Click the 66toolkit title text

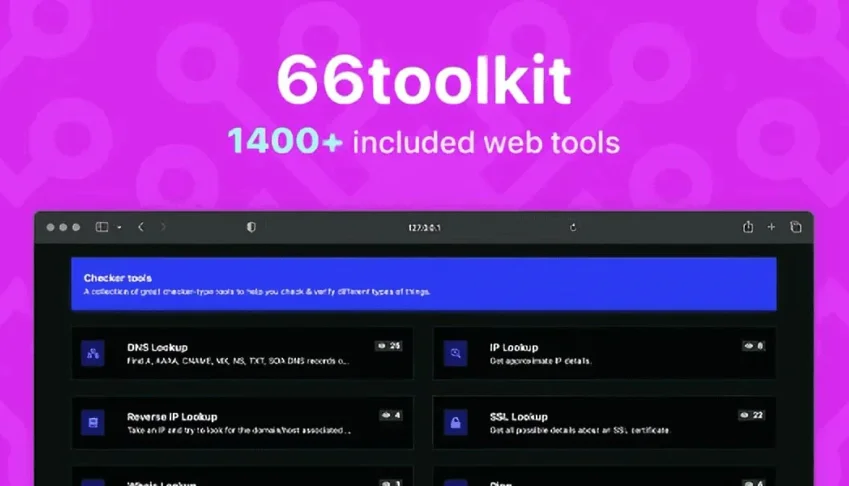424,80
